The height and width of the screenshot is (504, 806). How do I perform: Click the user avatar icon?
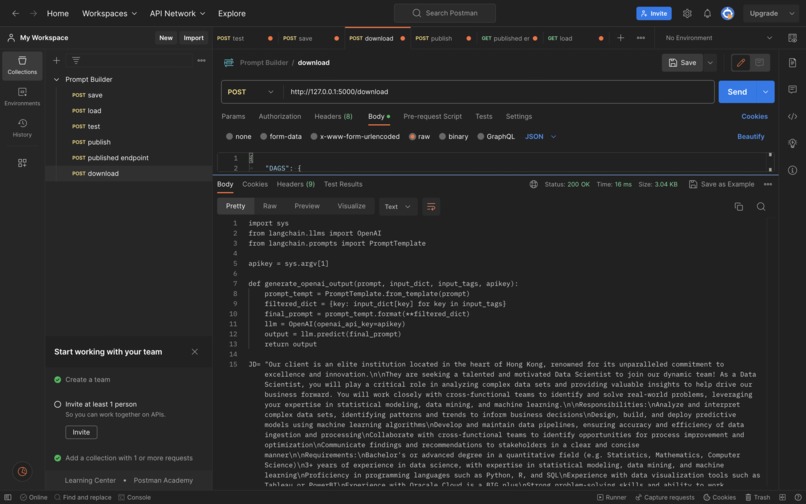727,13
